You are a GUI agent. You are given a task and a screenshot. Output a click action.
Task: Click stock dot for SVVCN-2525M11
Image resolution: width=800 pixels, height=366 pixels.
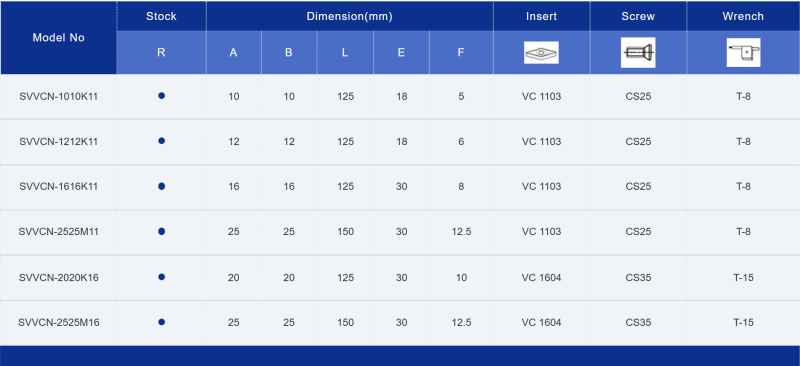tap(161, 231)
